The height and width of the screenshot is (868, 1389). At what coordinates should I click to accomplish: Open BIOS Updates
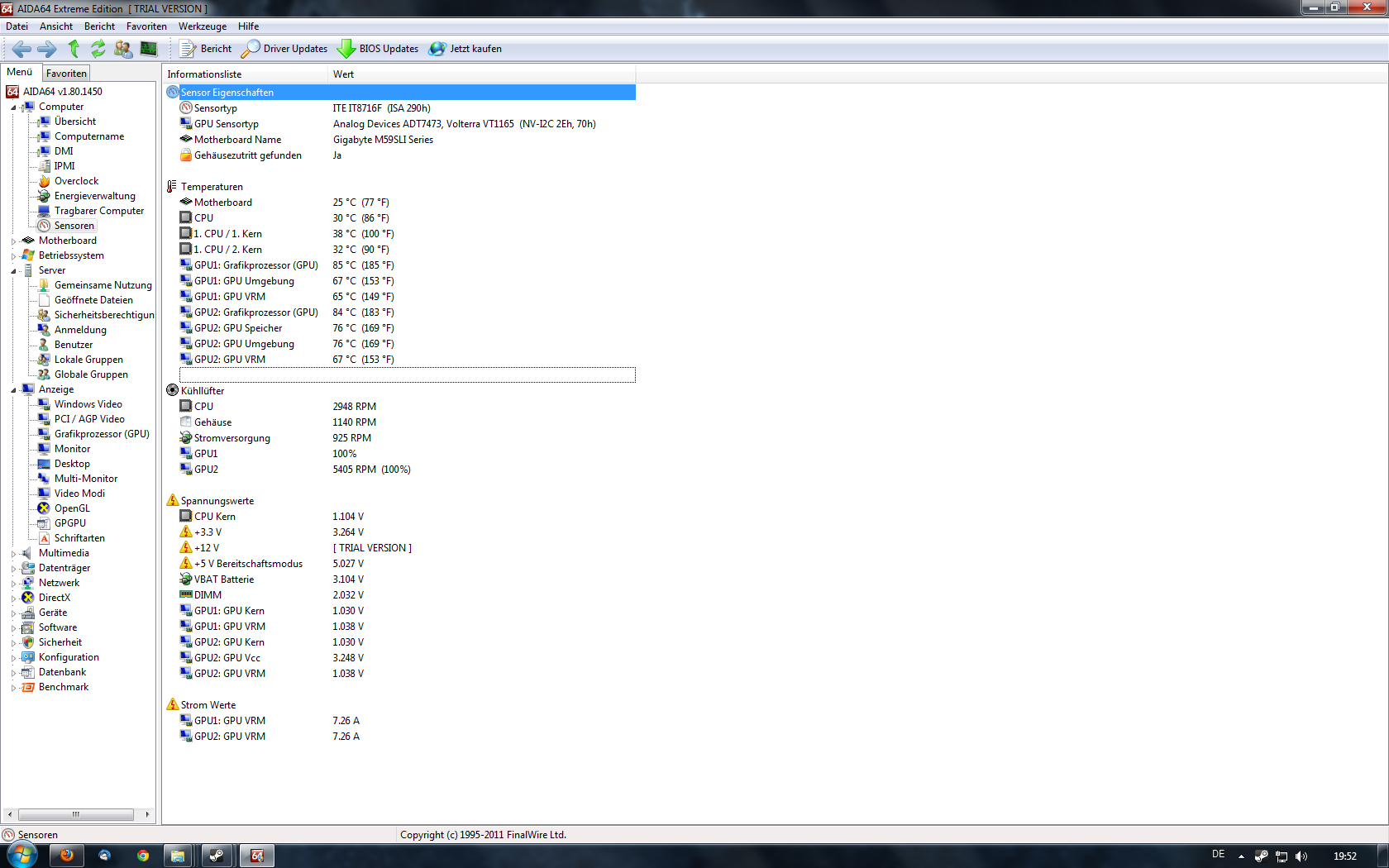pyautogui.click(x=378, y=49)
